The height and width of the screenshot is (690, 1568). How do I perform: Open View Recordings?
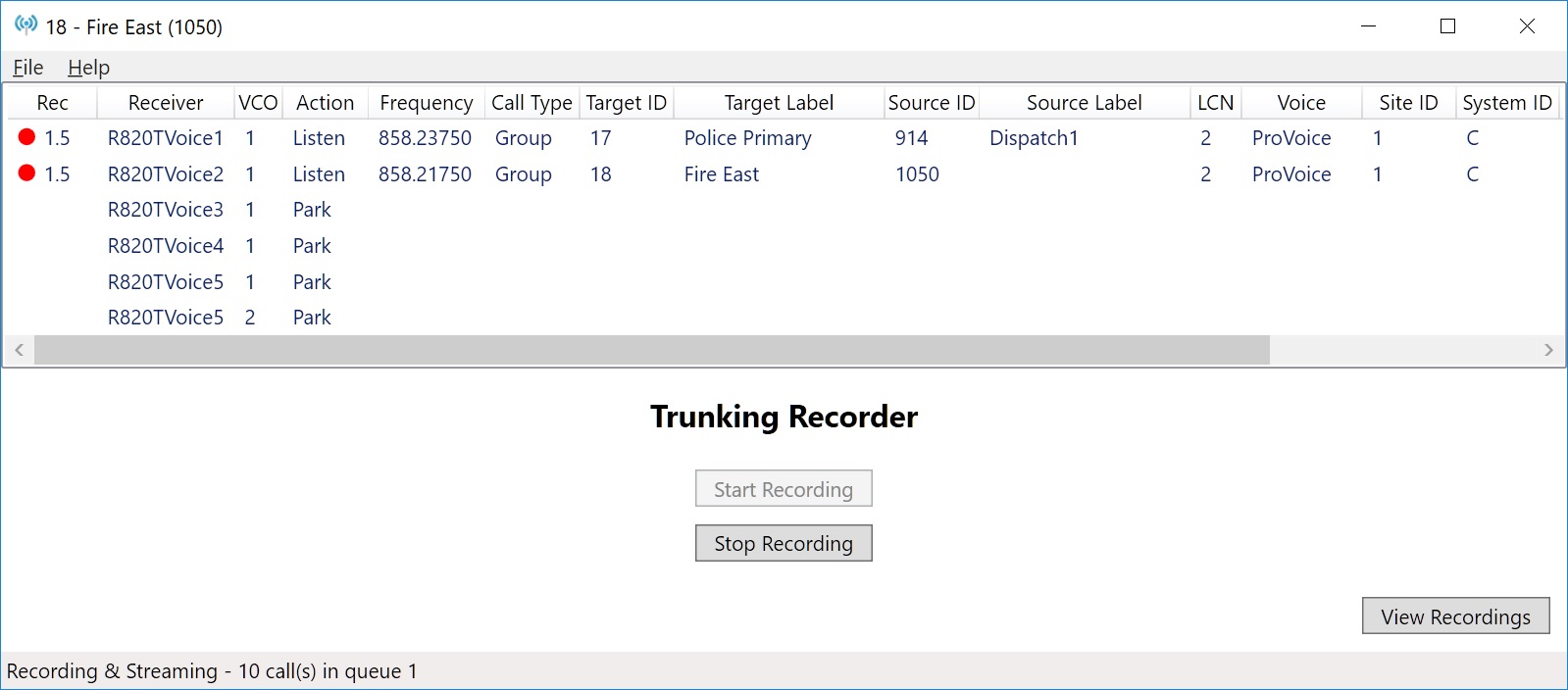(1455, 616)
